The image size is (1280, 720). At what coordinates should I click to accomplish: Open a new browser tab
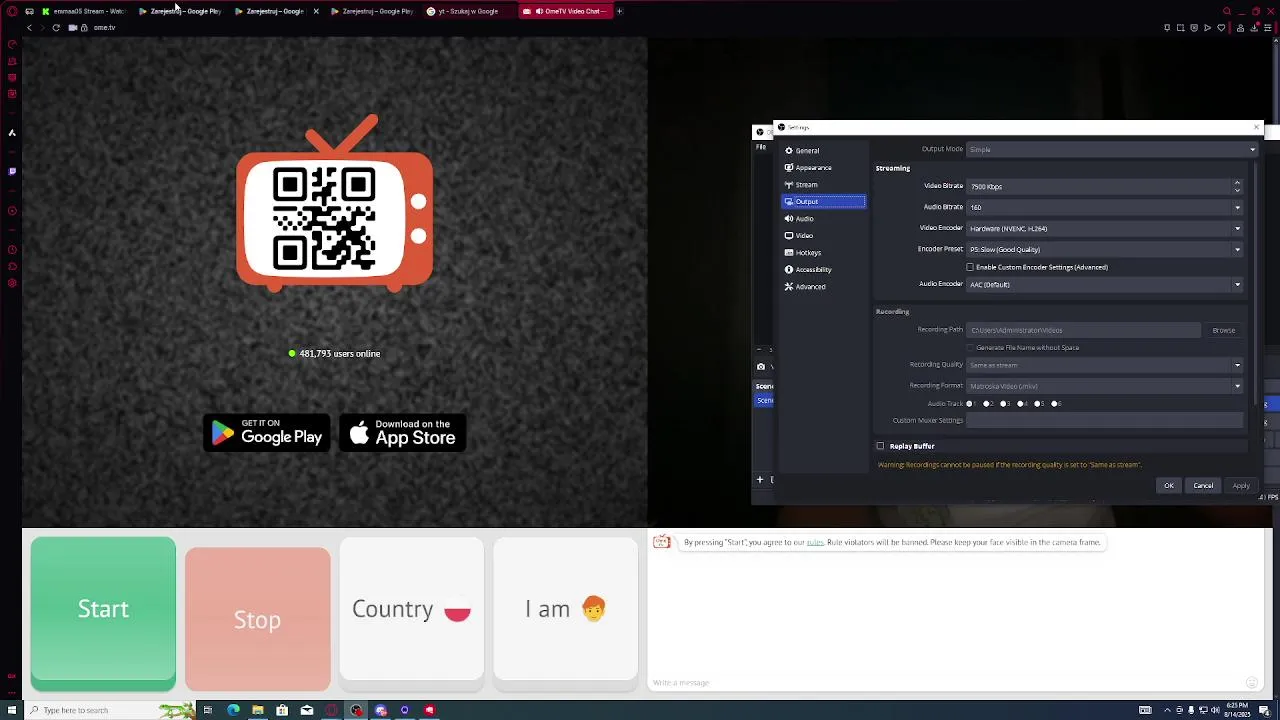coord(619,11)
